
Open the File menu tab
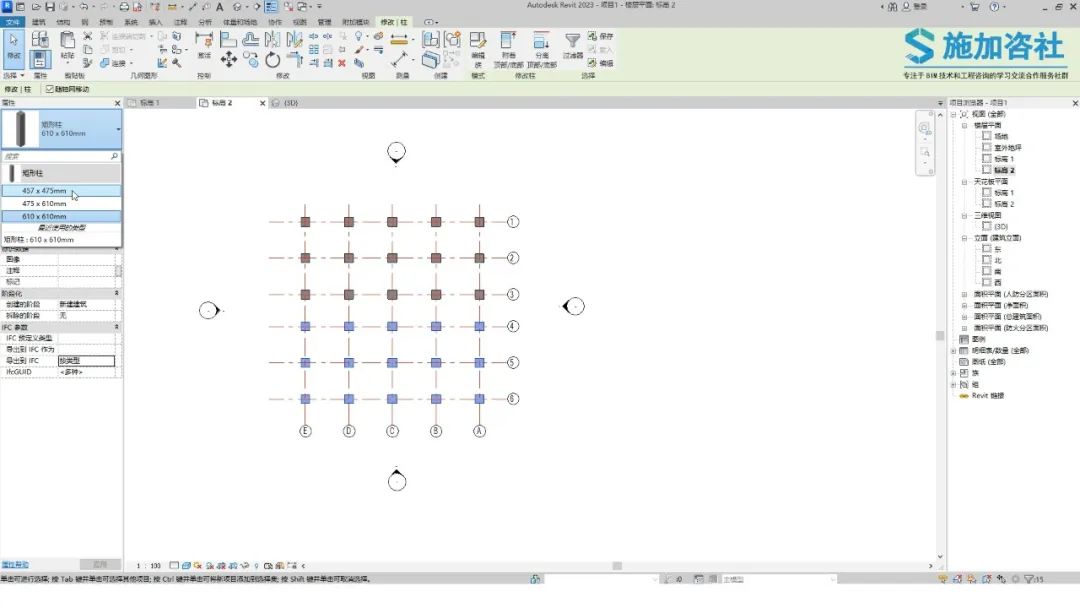point(13,22)
